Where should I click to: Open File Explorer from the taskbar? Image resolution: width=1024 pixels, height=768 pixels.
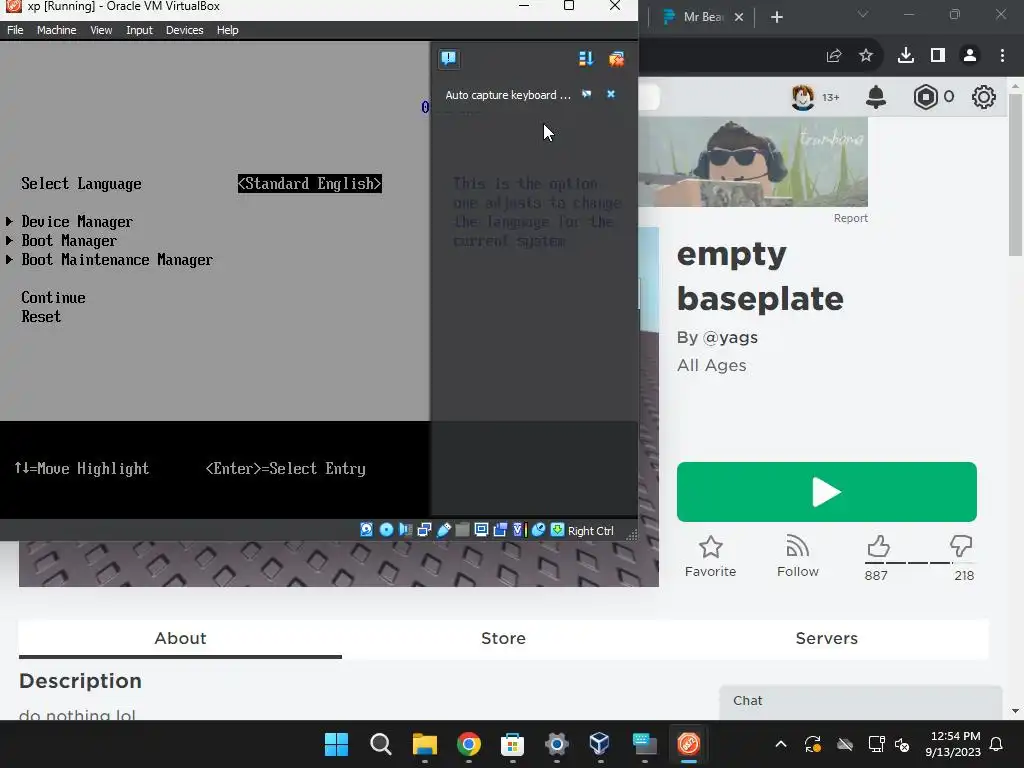tap(424, 744)
